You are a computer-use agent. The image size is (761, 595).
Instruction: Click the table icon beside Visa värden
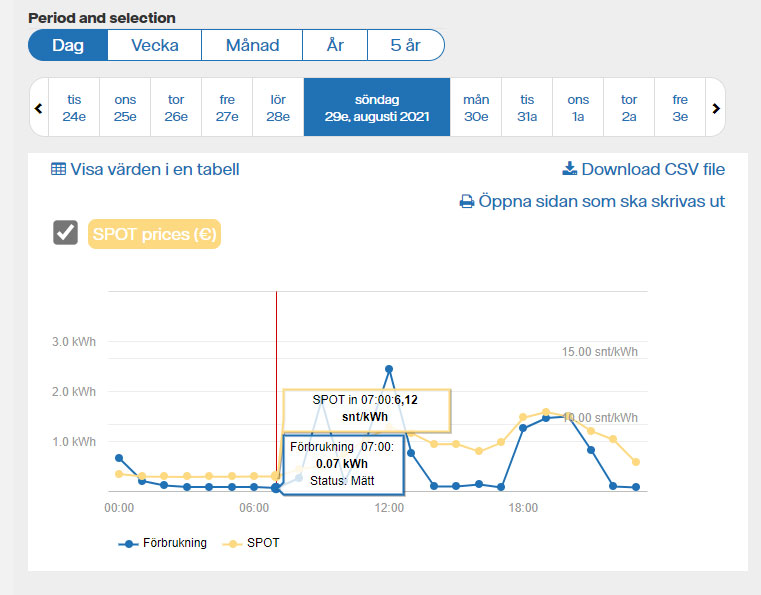(x=58, y=169)
